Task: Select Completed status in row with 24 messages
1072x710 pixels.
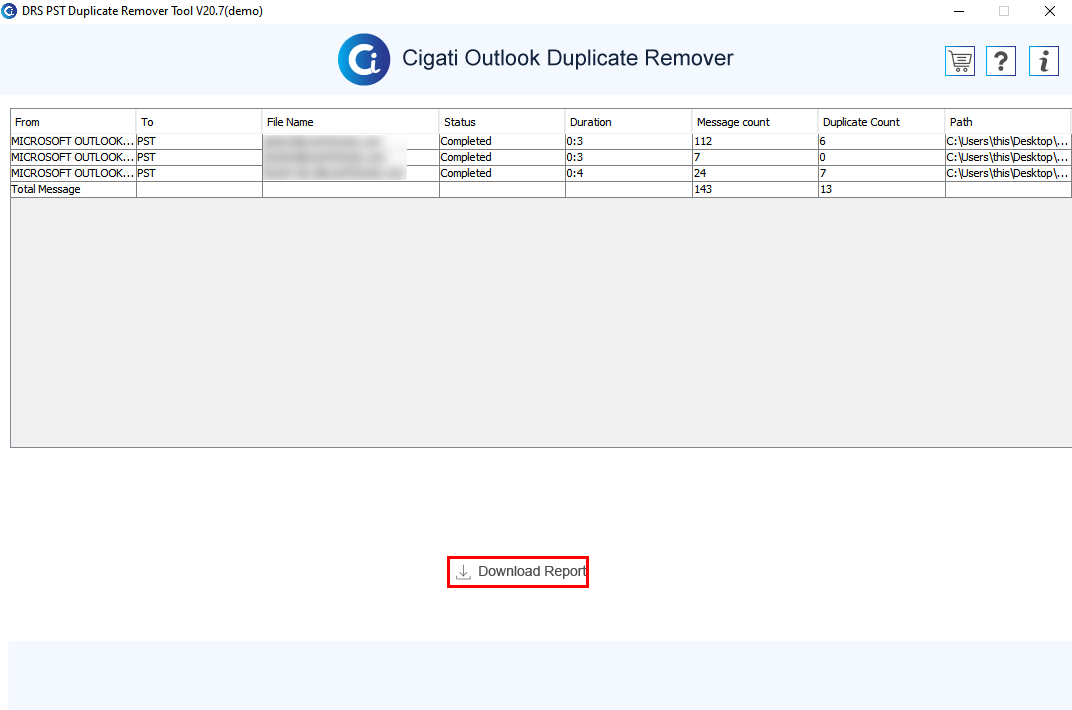Action: [x=502, y=173]
